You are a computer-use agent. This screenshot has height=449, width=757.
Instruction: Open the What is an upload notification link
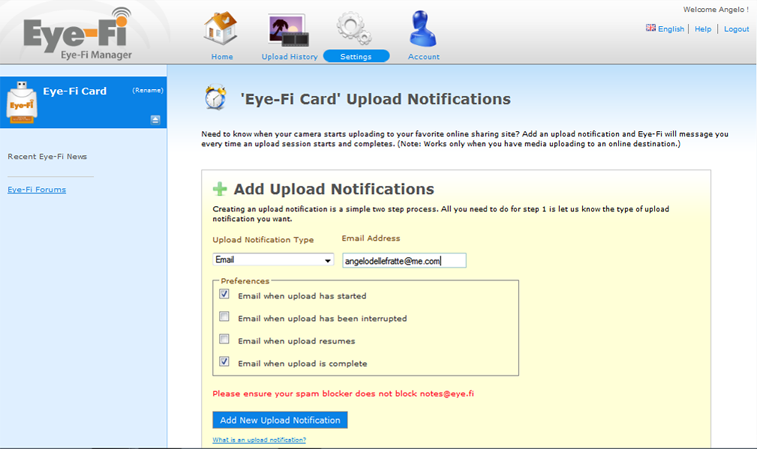tap(259, 440)
